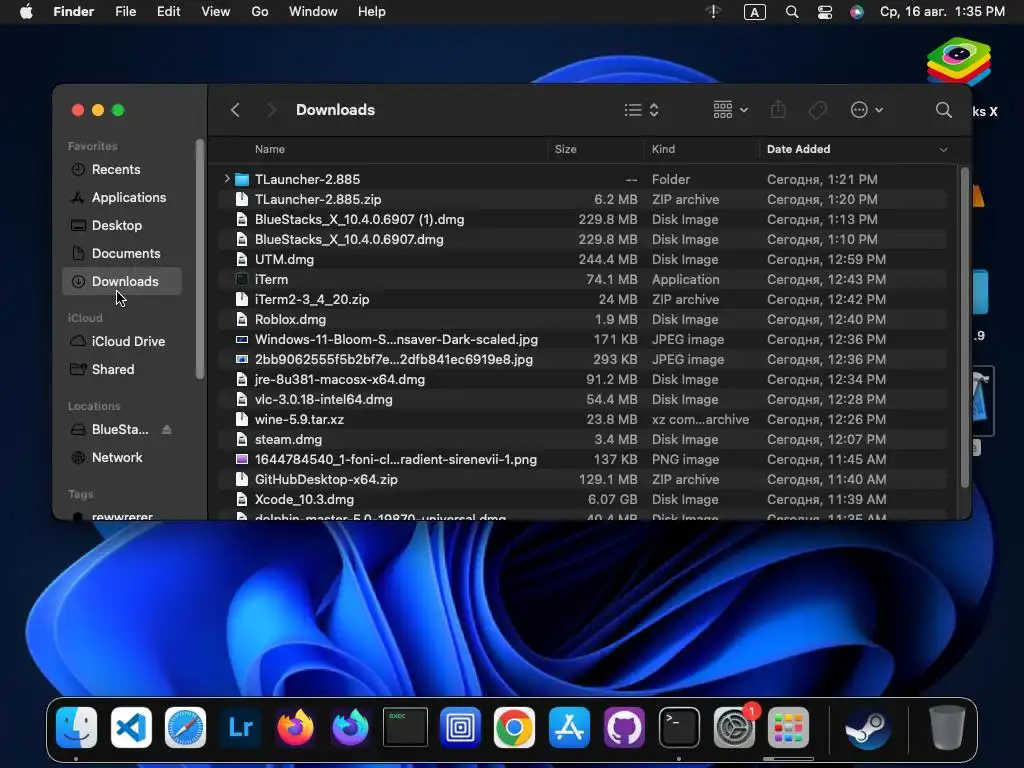
Task: Launch Safari from the Dock
Action: point(185,727)
